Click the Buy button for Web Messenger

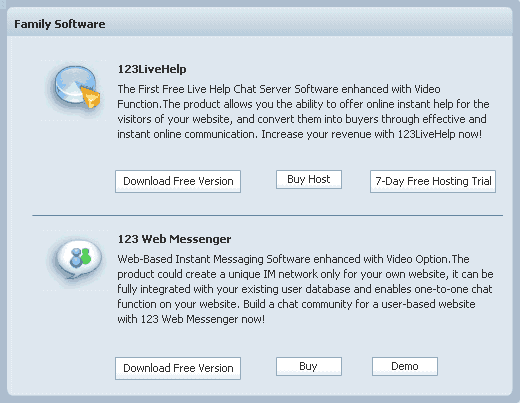pos(309,366)
